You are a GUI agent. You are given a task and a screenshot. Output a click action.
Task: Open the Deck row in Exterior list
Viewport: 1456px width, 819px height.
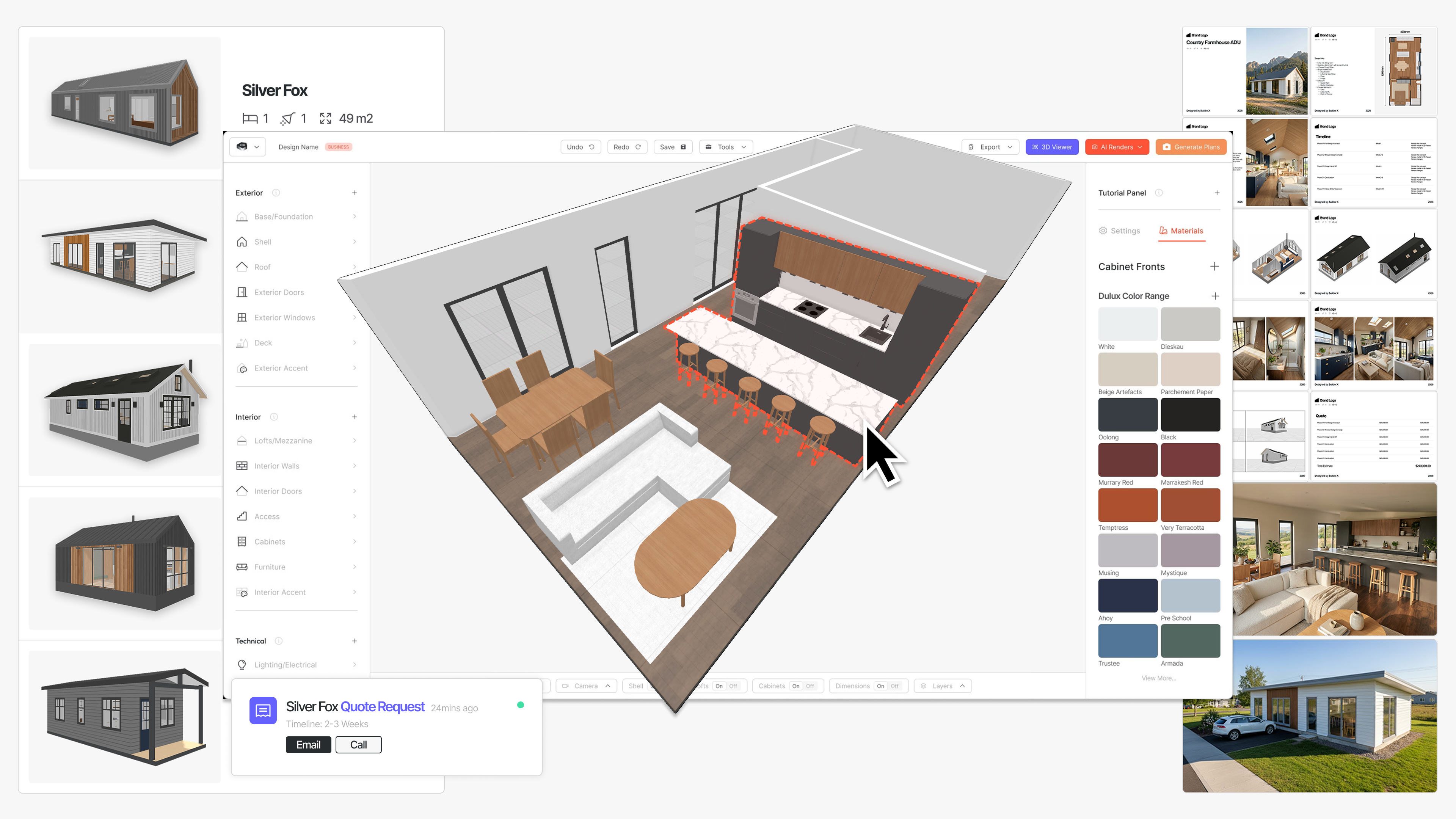click(297, 343)
